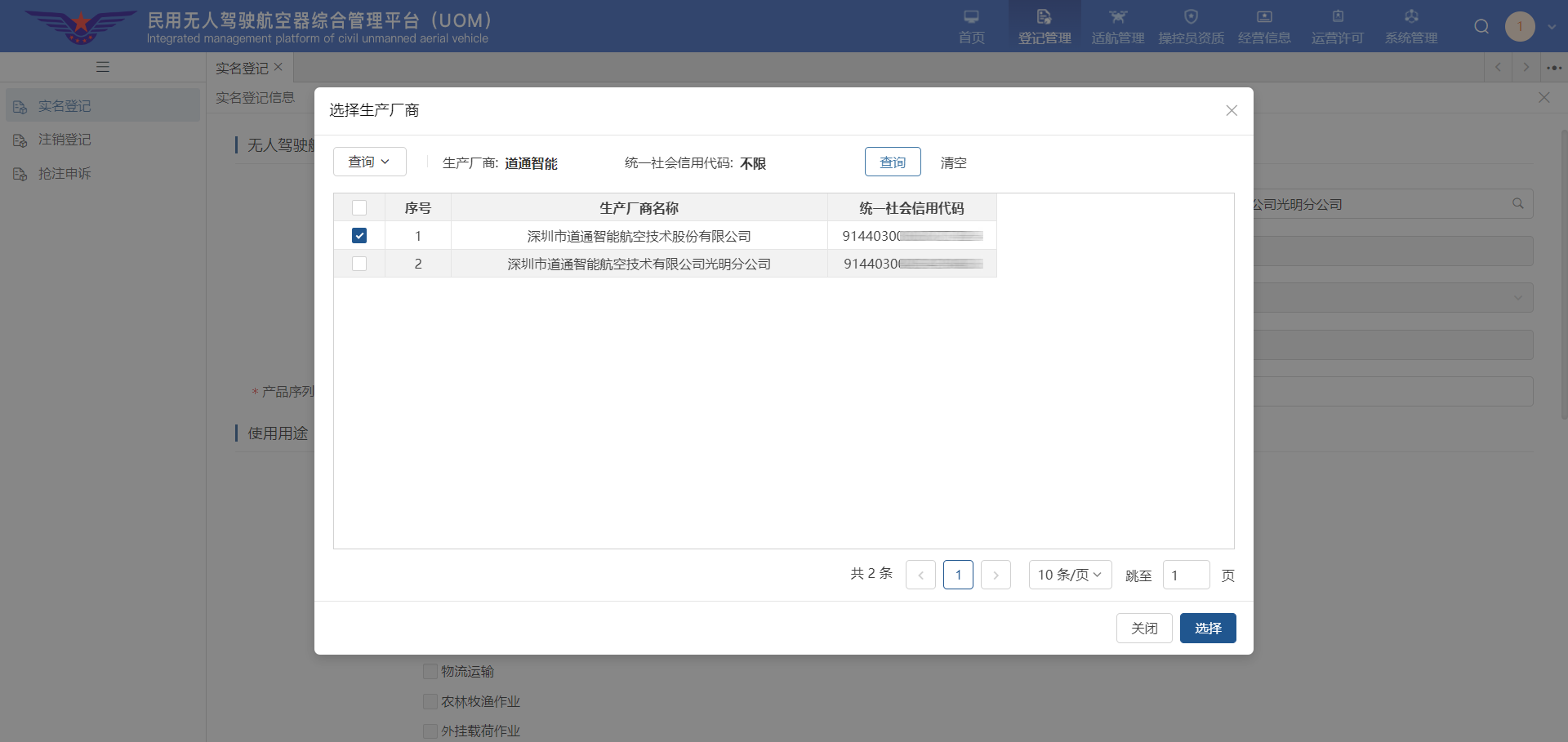Click the 跳至 page number input field
Image resolution: width=1568 pixels, height=742 pixels.
pos(1186,575)
